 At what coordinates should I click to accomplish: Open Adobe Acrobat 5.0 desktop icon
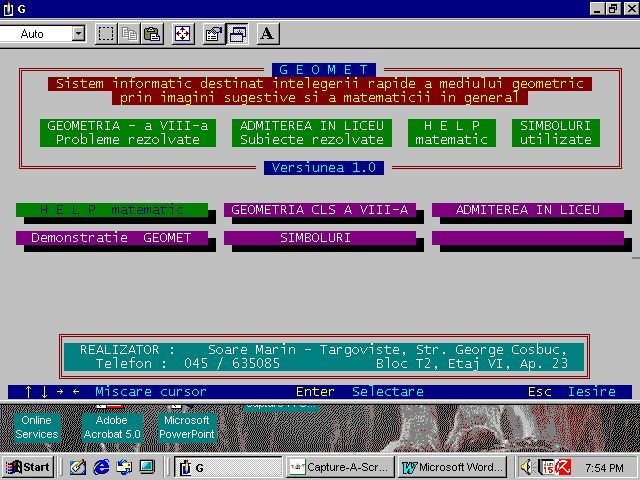(112, 427)
